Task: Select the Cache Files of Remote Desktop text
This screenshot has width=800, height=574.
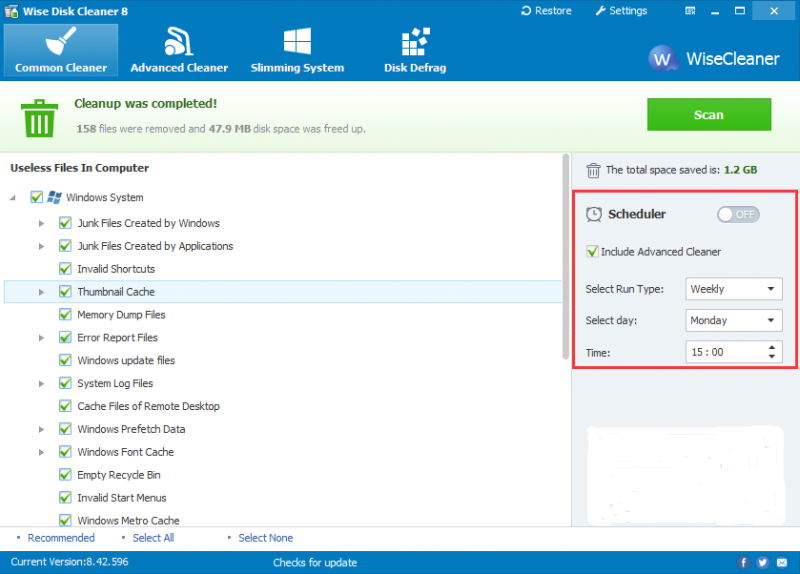Action: pos(148,406)
